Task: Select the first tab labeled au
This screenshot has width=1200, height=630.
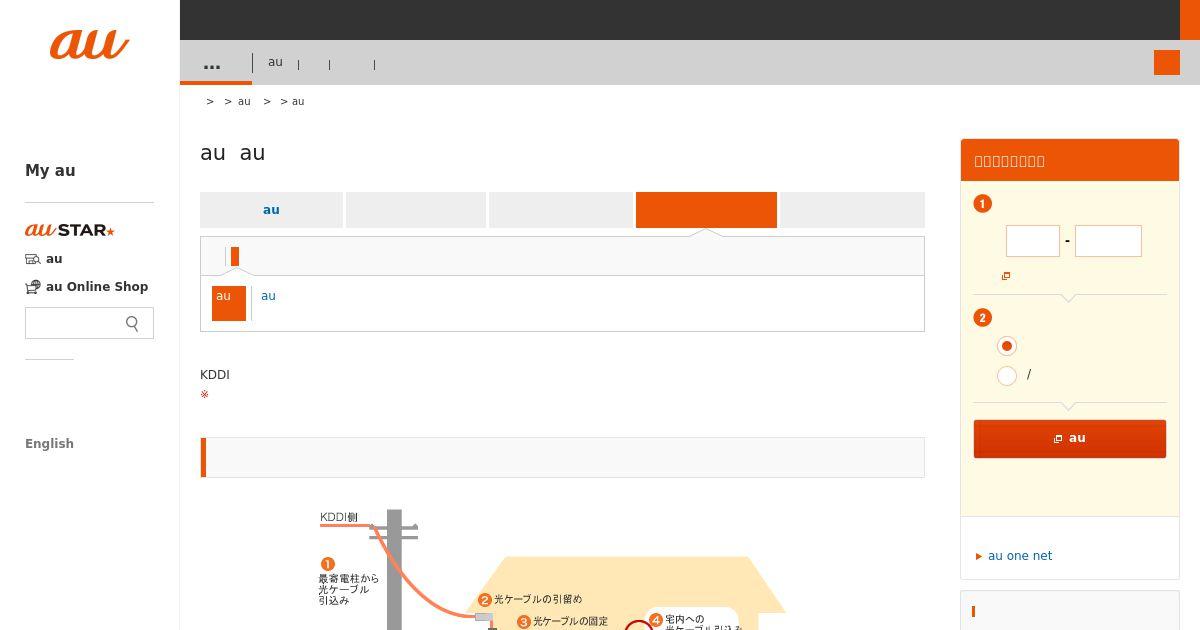Action: (271, 210)
